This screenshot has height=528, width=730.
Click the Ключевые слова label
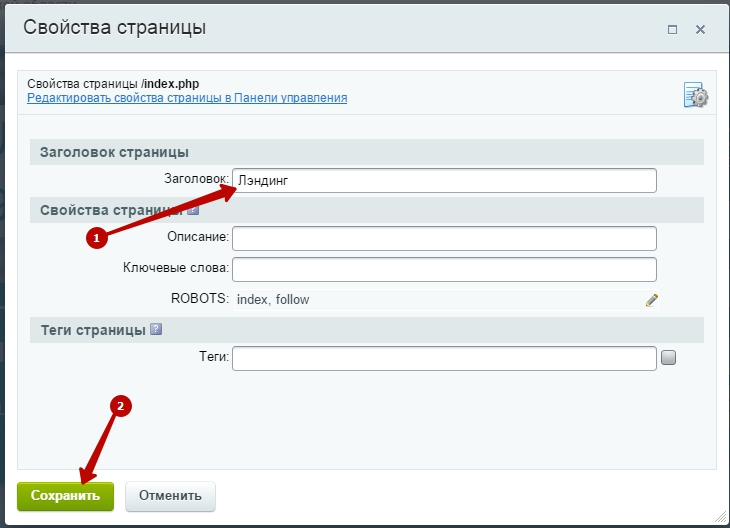pos(176,269)
